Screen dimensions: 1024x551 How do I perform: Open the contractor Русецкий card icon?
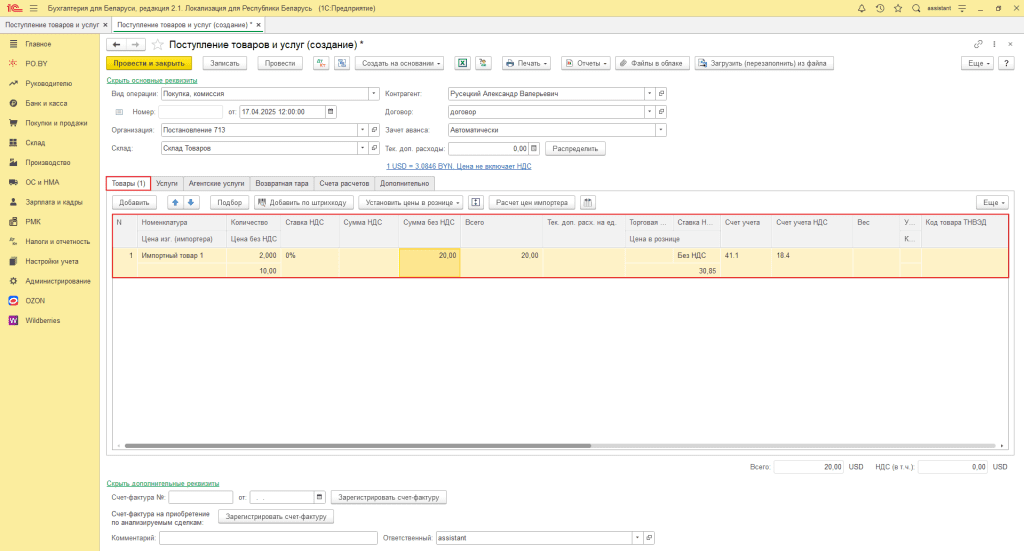(661, 93)
